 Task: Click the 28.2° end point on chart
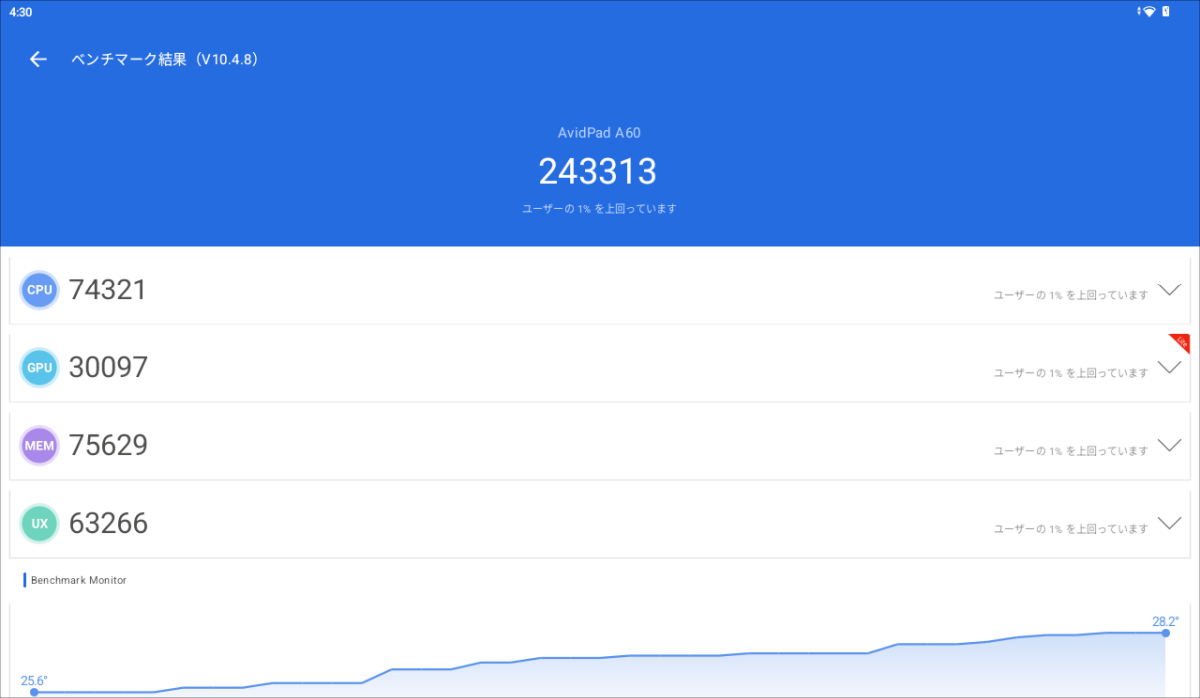pyautogui.click(x=1165, y=632)
